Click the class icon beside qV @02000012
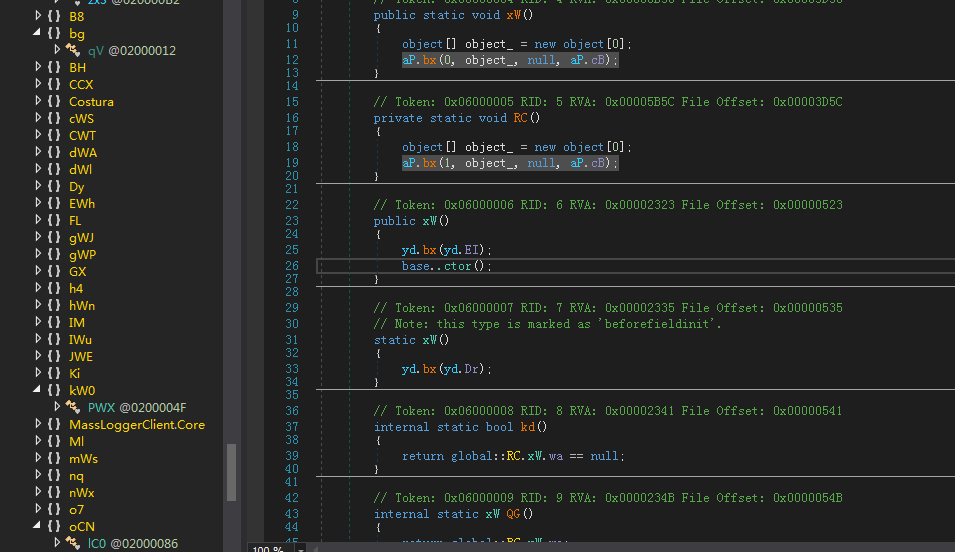The width and height of the screenshot is (955, 552). point(73,51)
